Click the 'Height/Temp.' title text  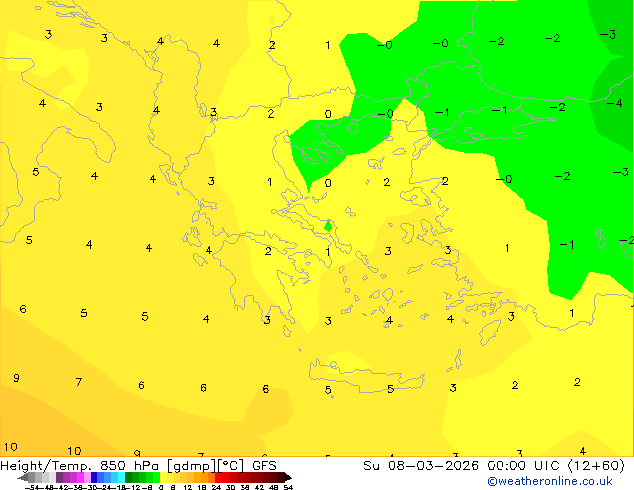(46, 466)
